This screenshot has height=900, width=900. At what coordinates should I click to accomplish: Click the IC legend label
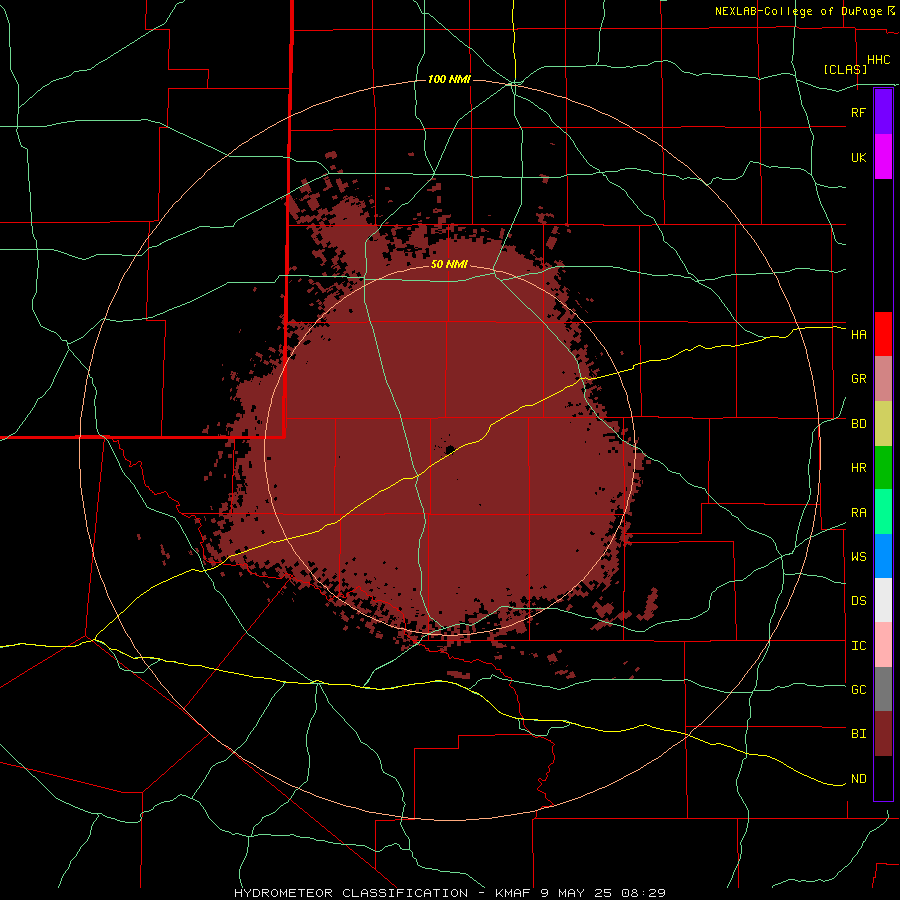pos(858,645)
